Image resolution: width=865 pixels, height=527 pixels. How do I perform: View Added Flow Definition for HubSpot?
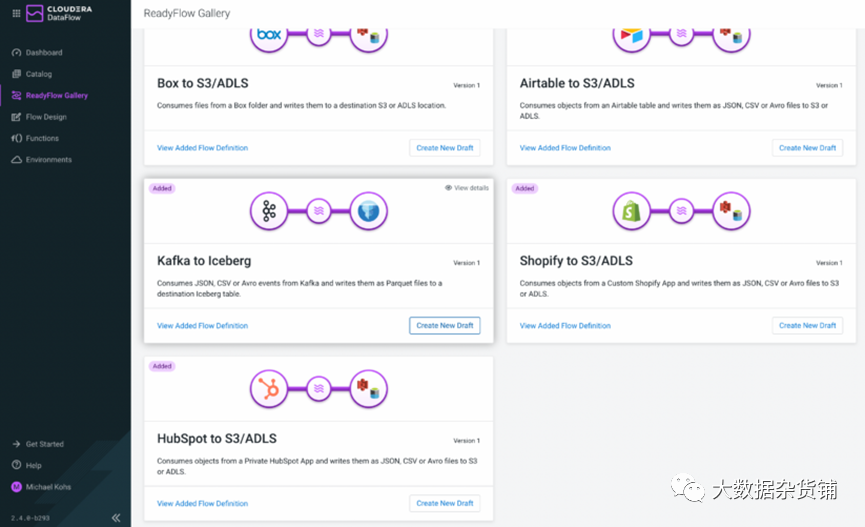pos(202,504)
